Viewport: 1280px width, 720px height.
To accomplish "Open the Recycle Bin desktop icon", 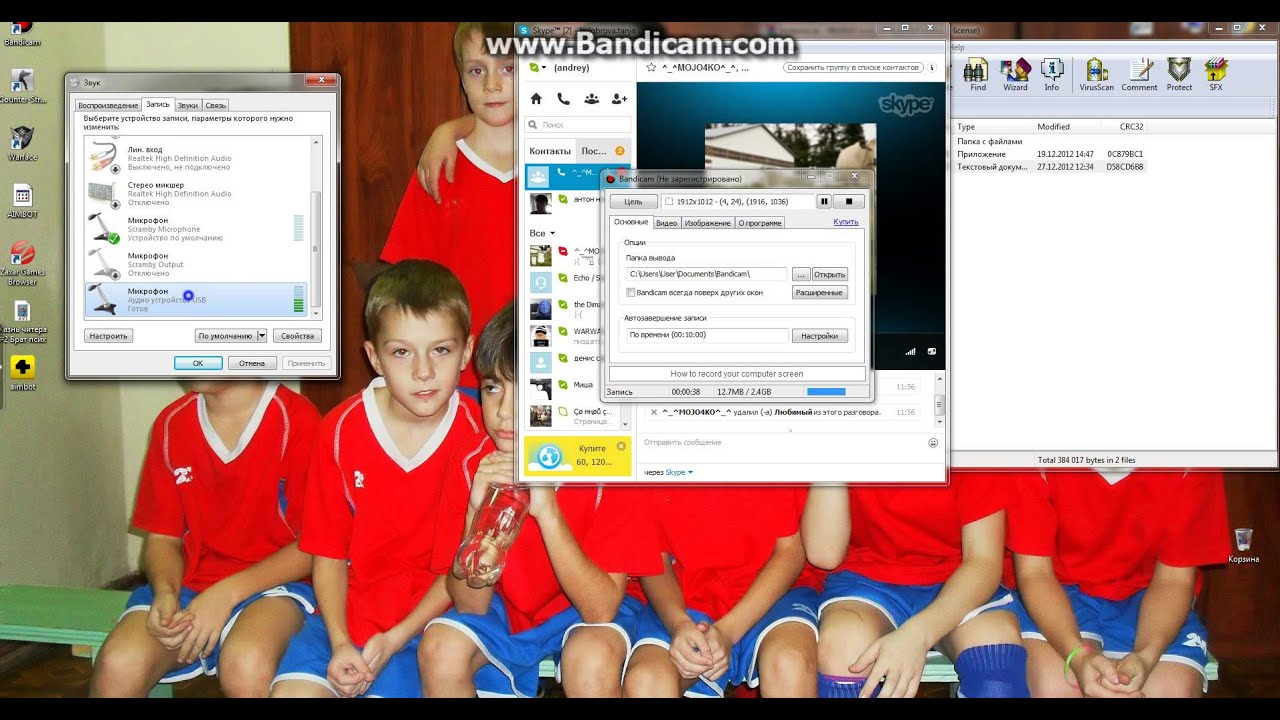I will [x=1243, y=545].
